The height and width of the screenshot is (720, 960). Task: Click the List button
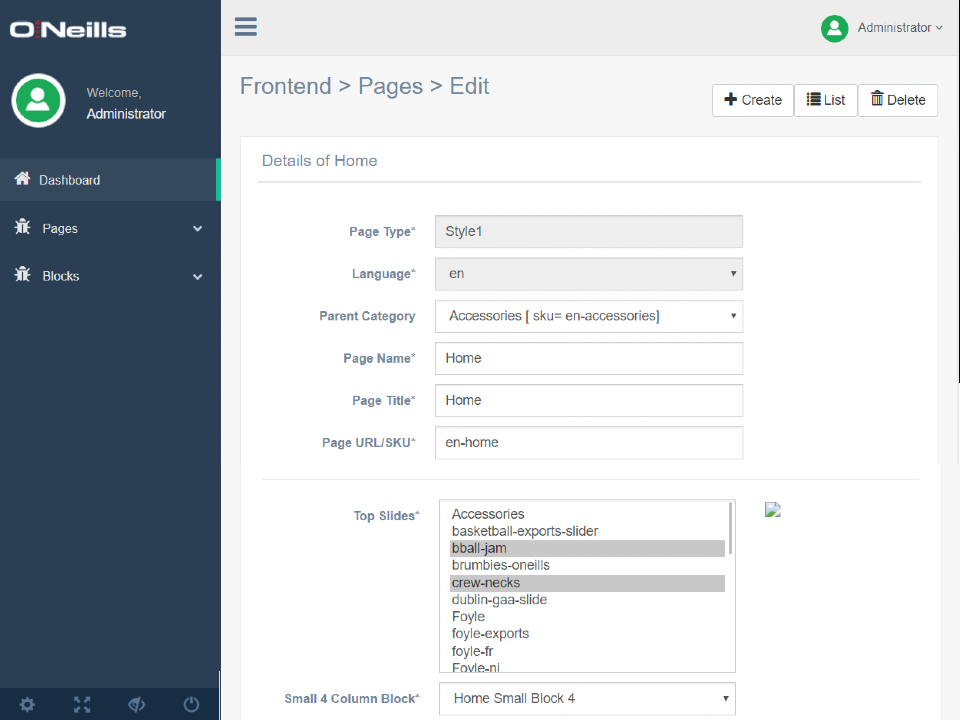826,100
